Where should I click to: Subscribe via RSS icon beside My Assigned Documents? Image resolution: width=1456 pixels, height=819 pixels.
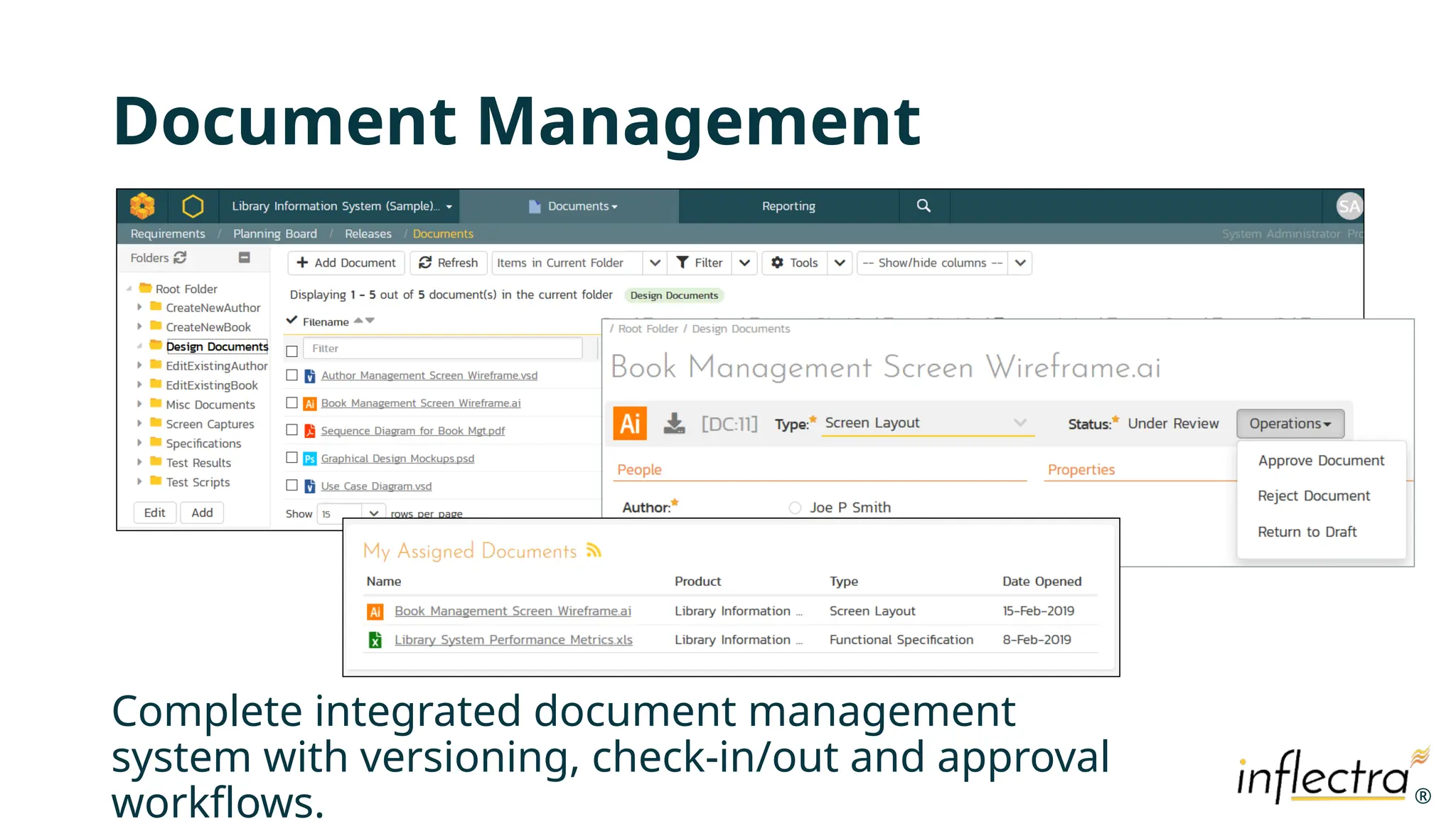[594, 550]
